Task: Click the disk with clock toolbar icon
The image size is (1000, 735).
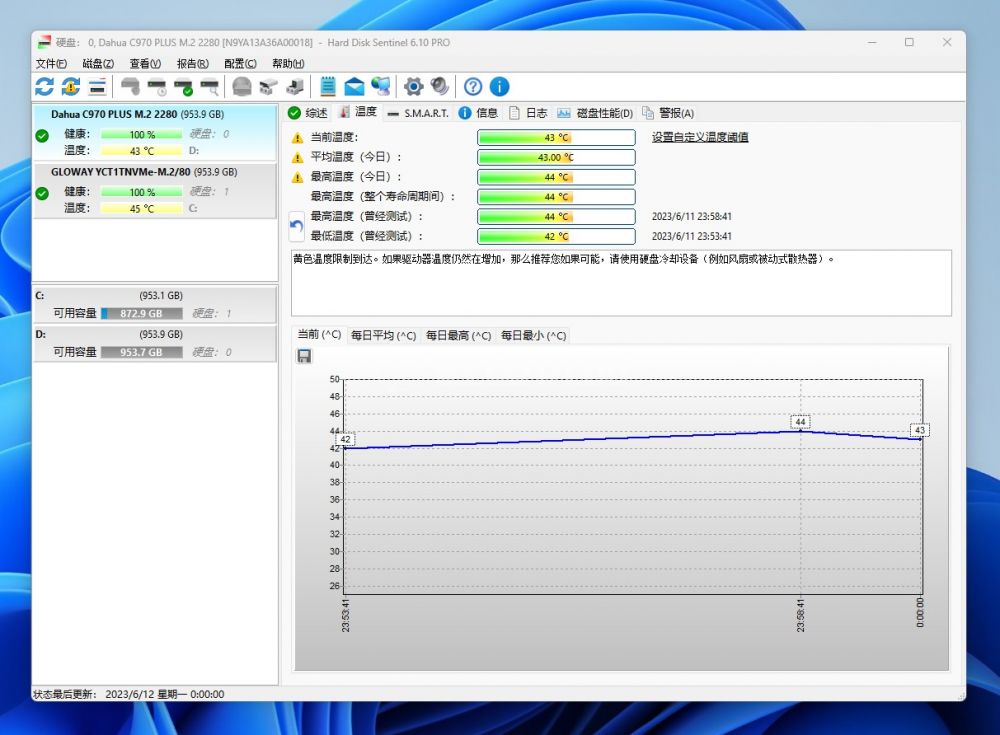Action: [x=157, y=86]
